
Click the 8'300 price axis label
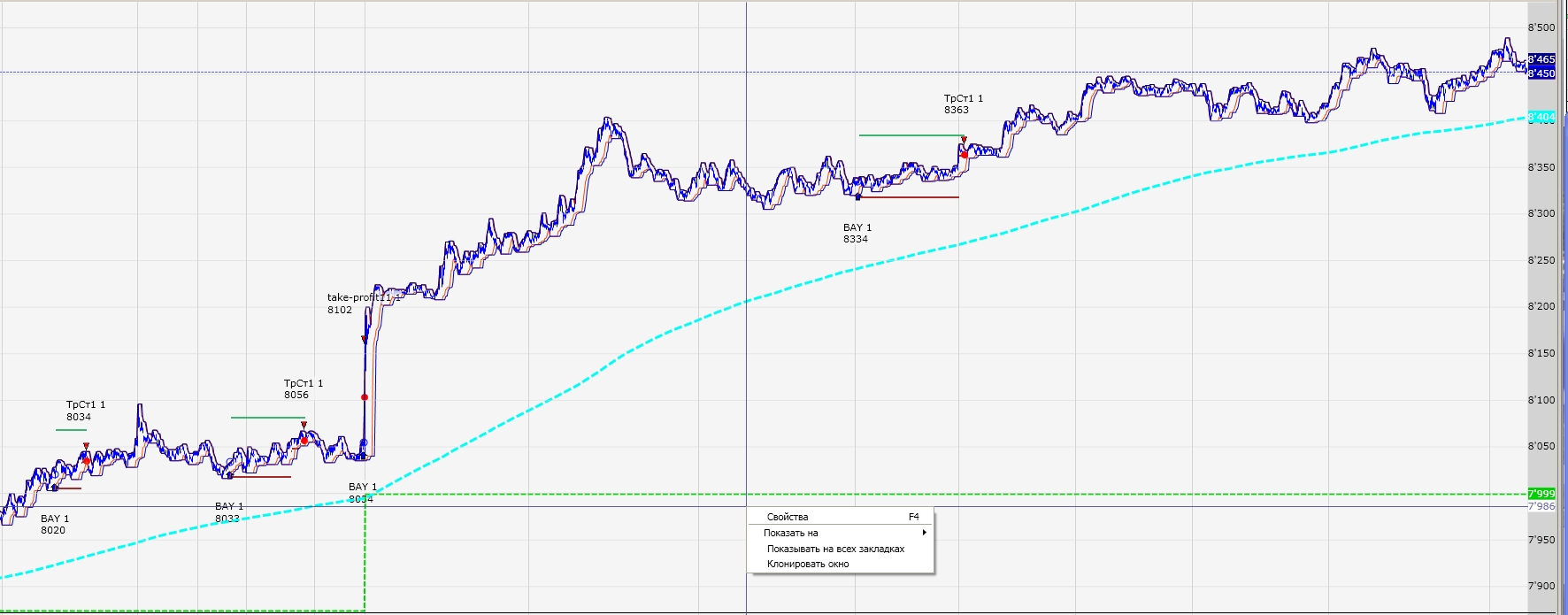click(1541, 213)
